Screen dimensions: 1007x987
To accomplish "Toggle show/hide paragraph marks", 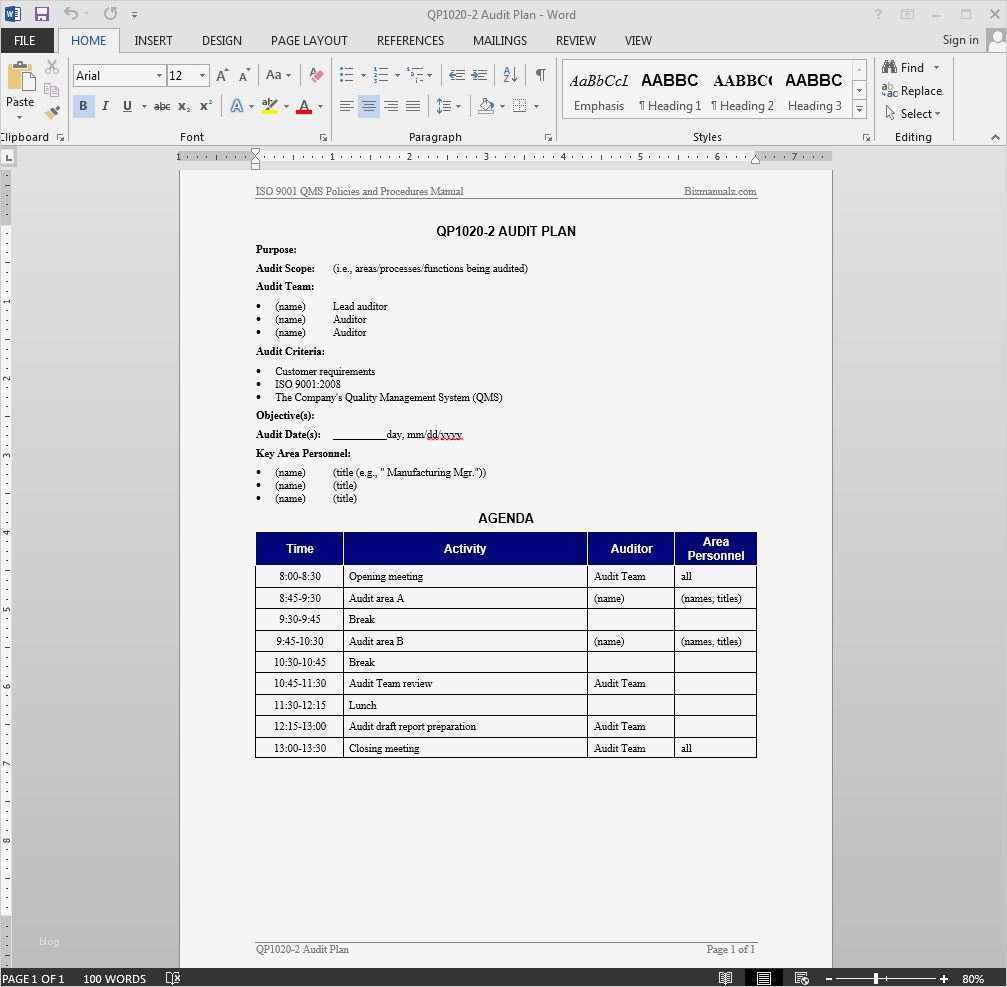I will (x=540, y=75).
